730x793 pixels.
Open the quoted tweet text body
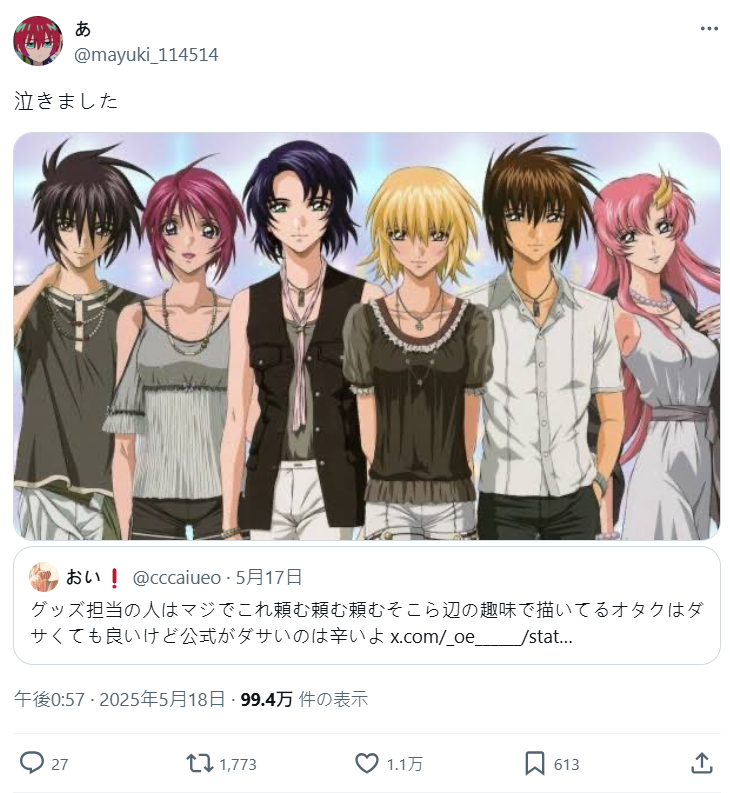point(367,623)
